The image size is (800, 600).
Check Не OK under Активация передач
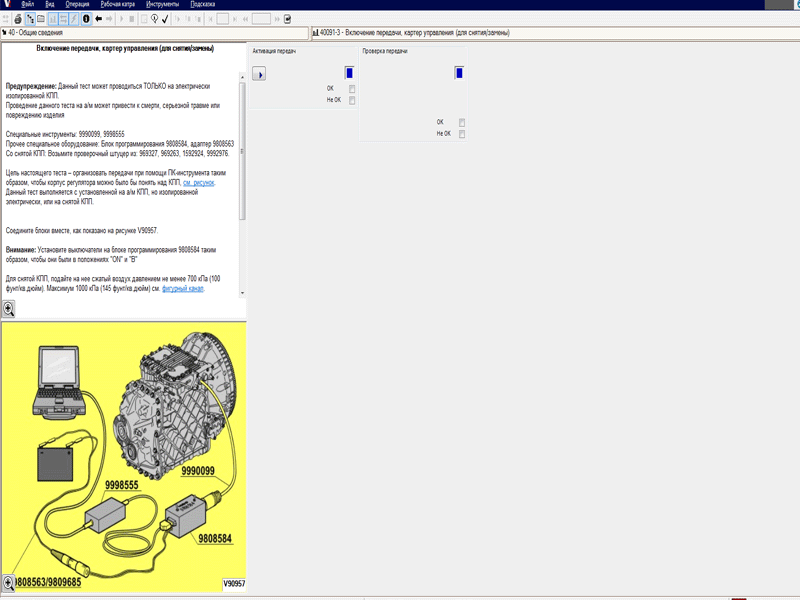(x=352, y=100)
